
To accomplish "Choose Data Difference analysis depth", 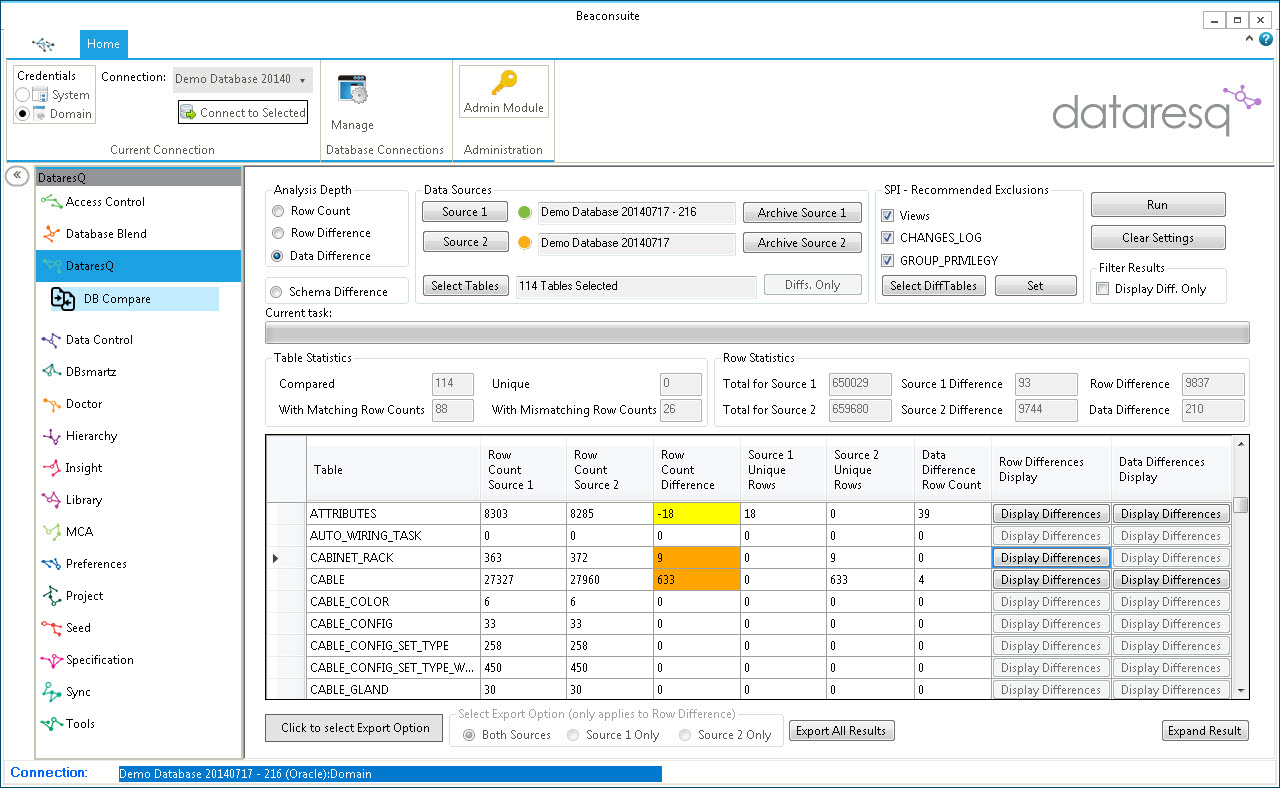I will tap(278, 256).
